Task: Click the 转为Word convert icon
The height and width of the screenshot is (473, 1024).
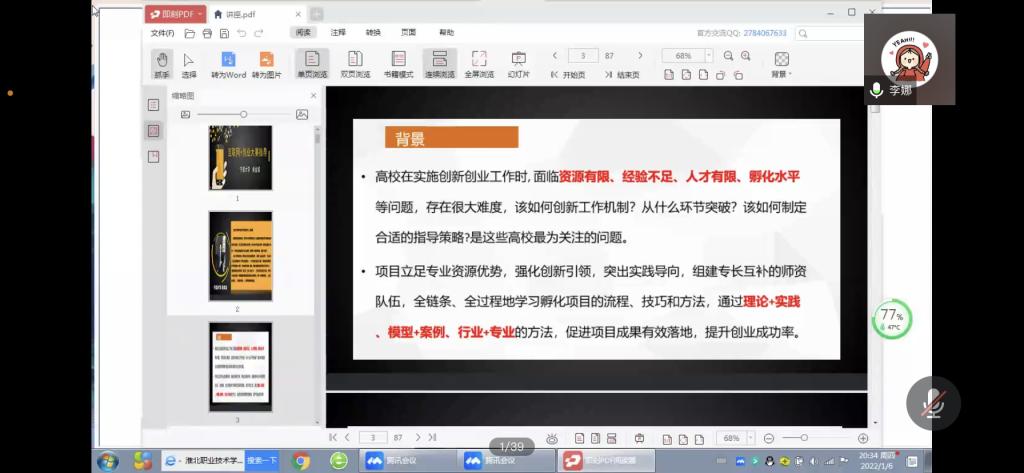Action: [x=228, y=64]
